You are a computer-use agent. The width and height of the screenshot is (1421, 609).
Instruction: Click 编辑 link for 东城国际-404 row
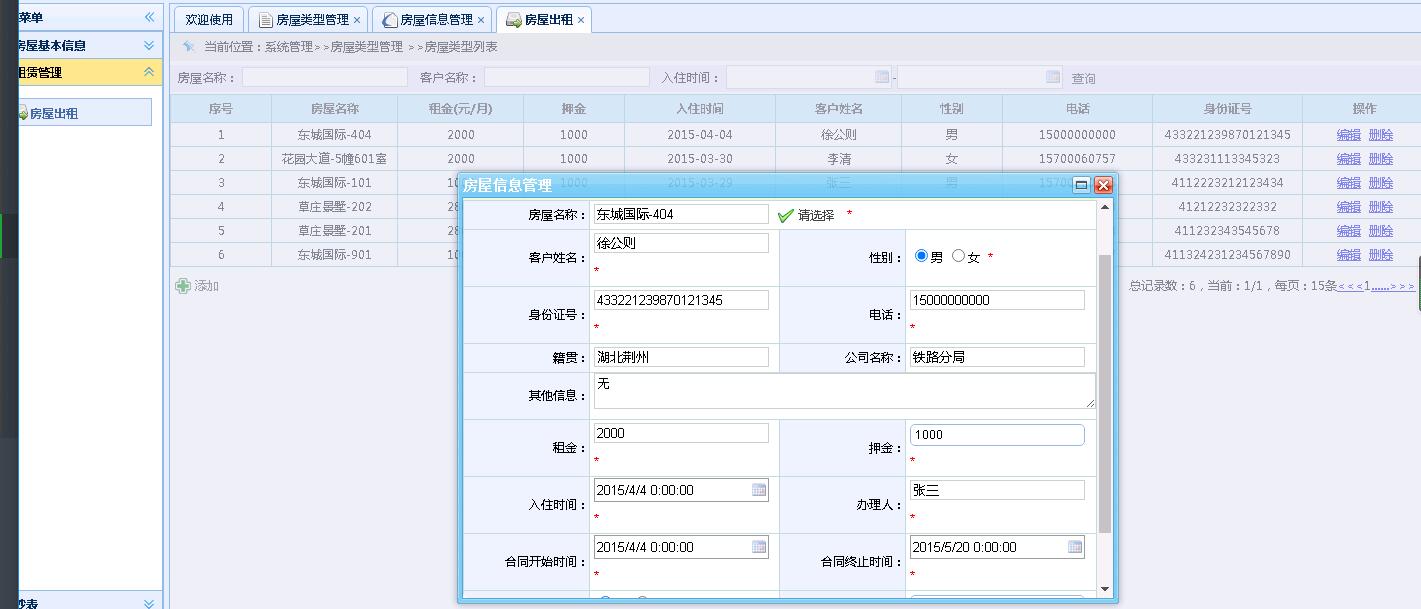pos(1348,135)
